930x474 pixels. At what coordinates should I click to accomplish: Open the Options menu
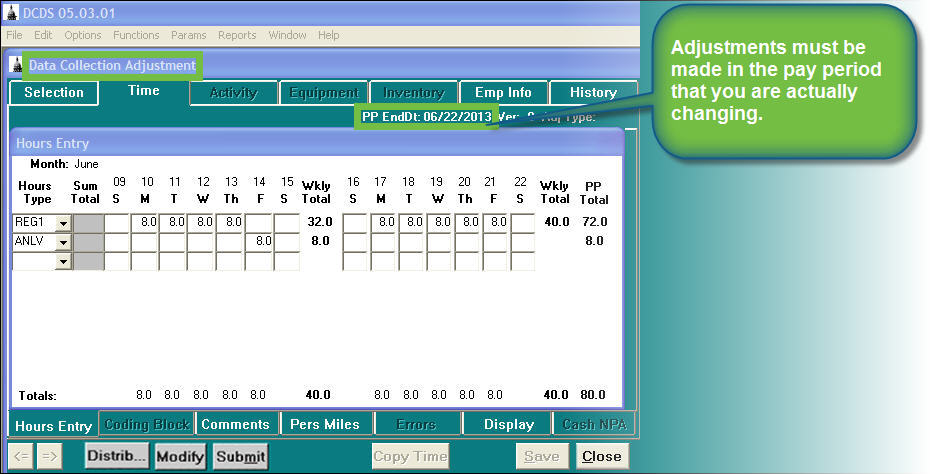(82, 35)
